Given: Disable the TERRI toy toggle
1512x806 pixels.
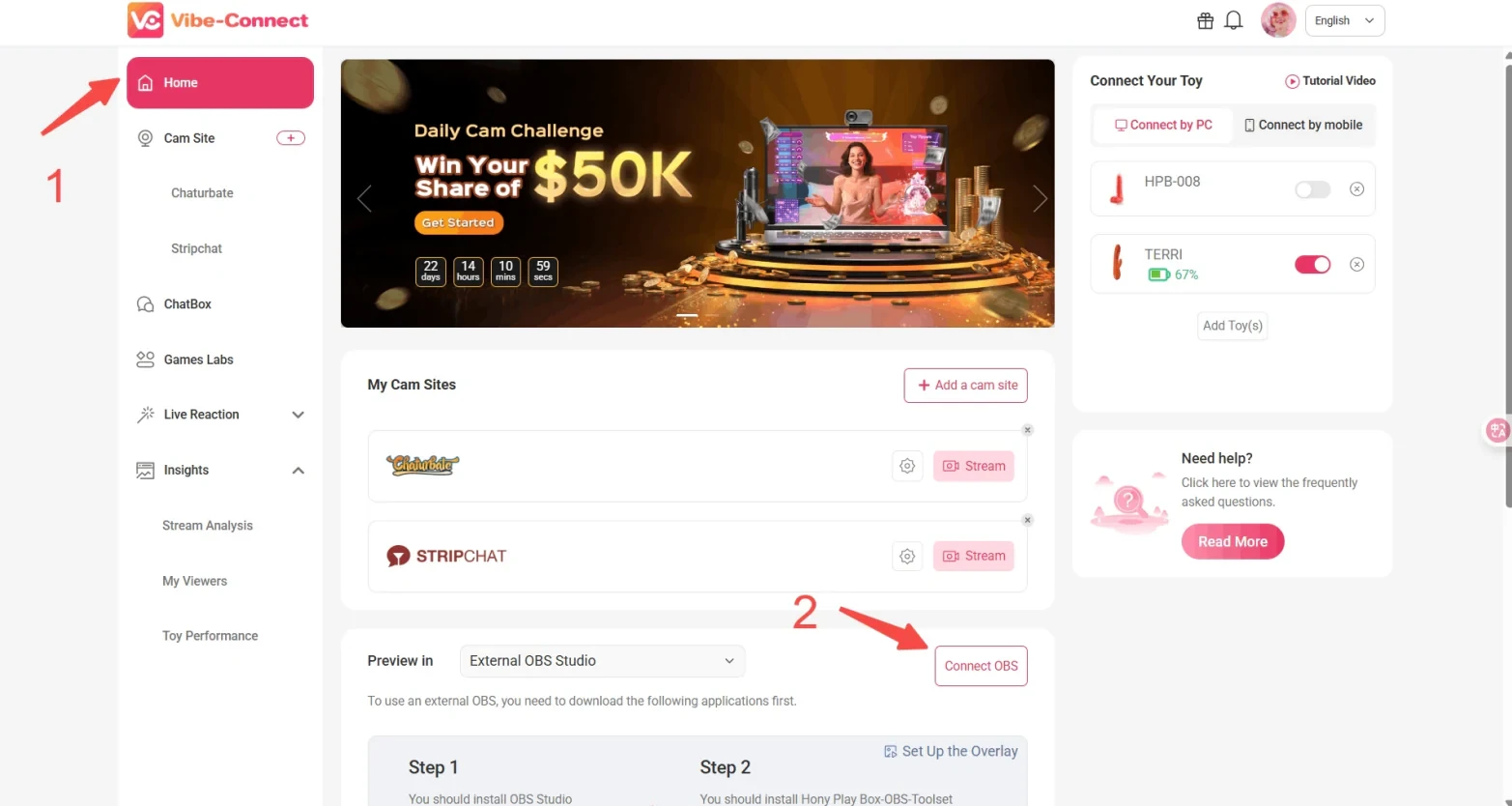Looking at the screenshot, I should tap(1313, 264).
